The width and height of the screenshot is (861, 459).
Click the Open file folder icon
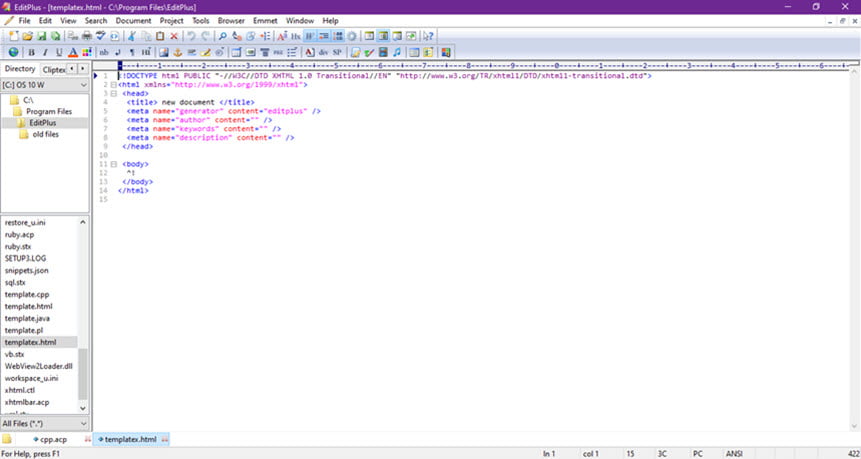click(x=27, y=36)
